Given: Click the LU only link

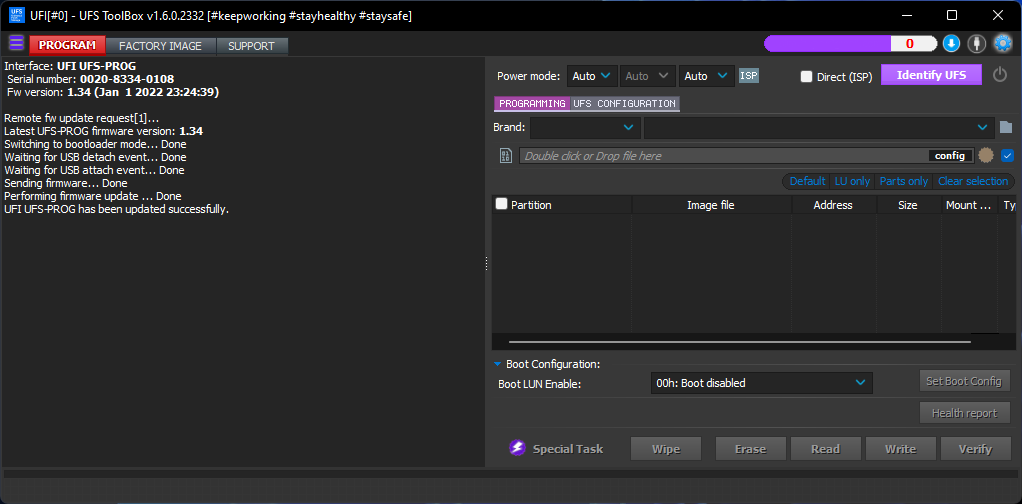Looking at the screenshot, I should click(x=852, y=181).
